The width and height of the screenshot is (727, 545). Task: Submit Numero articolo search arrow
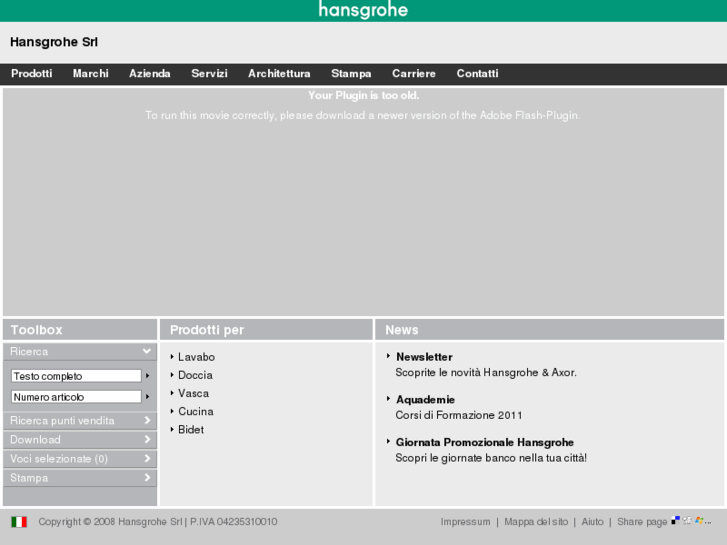[147, 397]
